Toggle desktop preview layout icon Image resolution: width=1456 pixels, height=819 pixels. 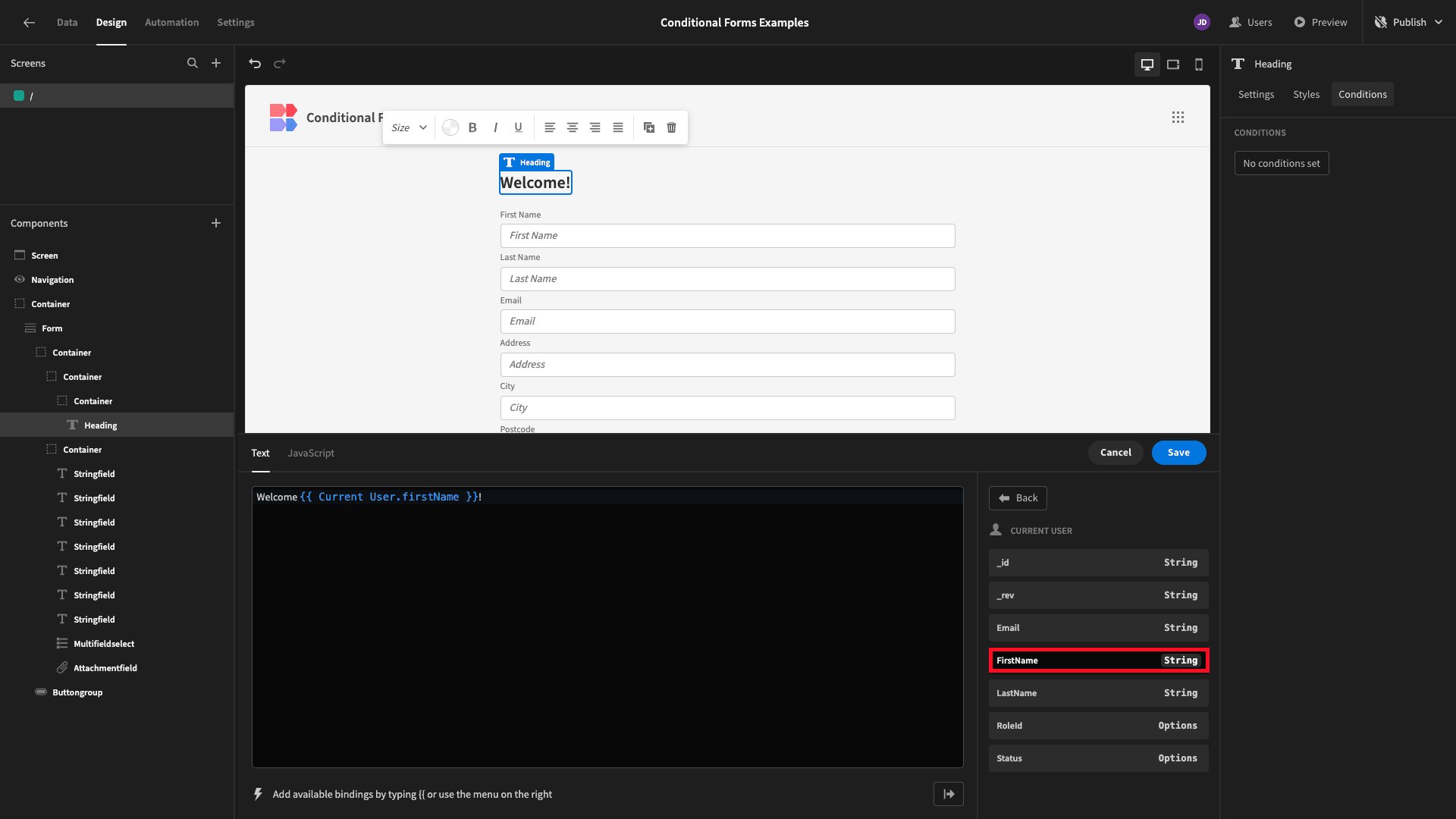pos(1147,64)
